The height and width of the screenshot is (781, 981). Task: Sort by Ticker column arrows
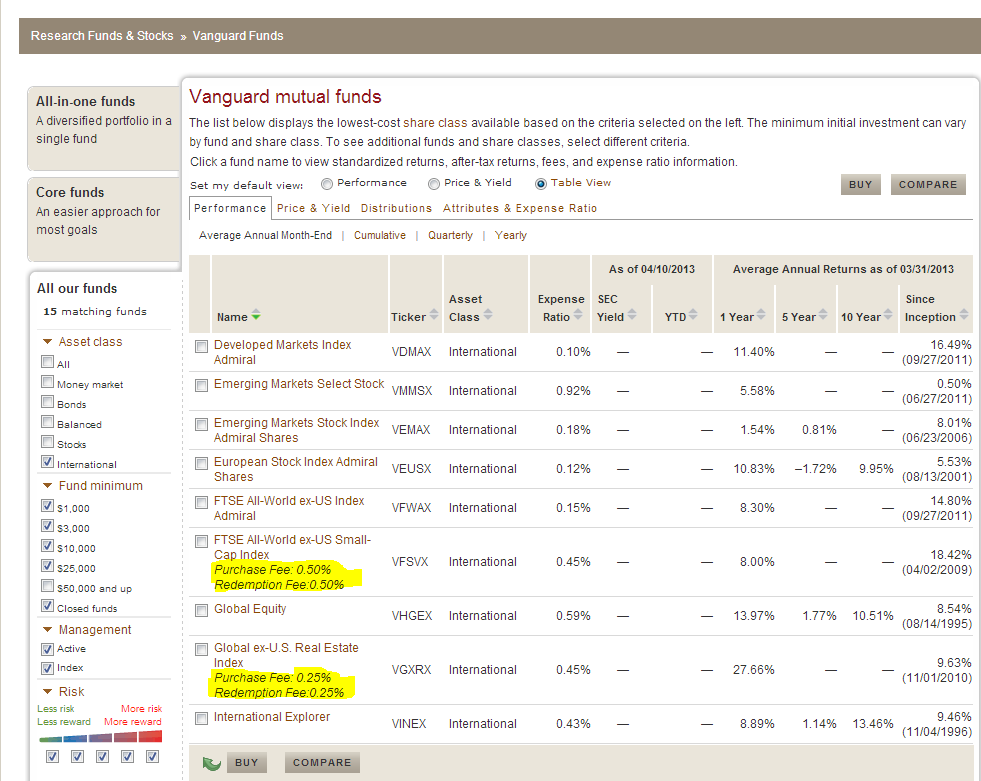click(x=434, y=314)
